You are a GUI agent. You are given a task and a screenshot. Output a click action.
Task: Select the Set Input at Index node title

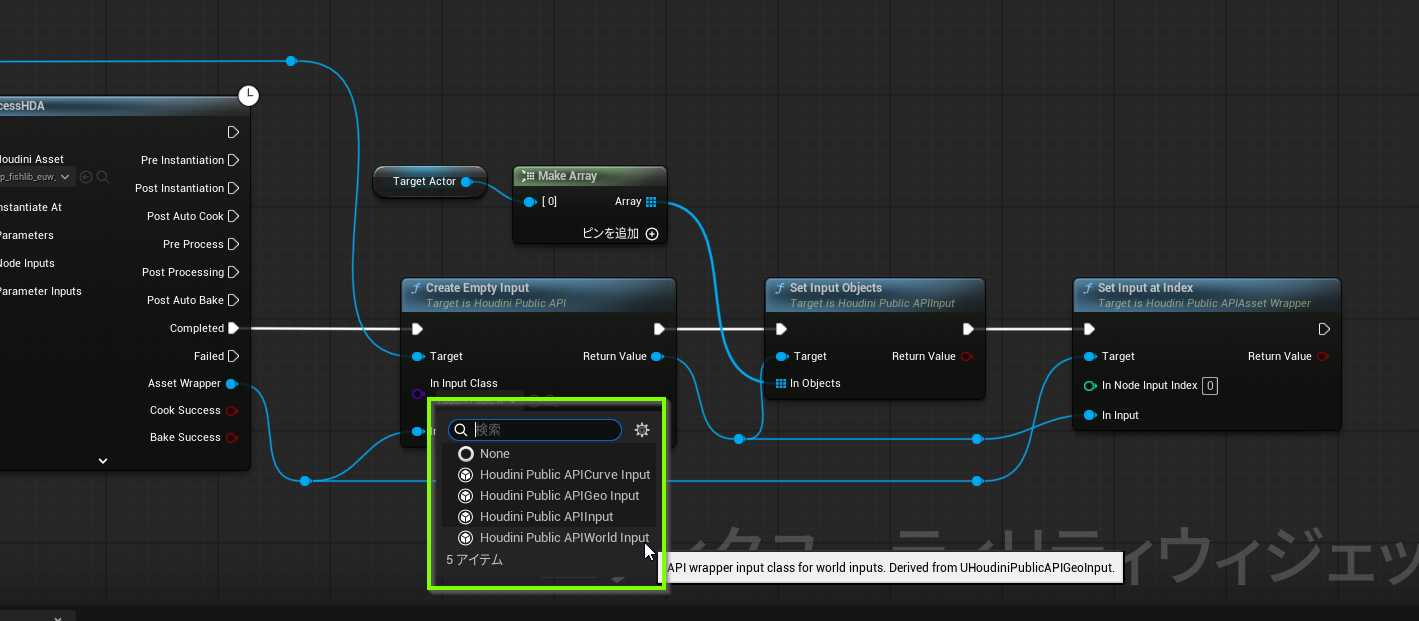pyautogui.click(x=1145, y=288)
